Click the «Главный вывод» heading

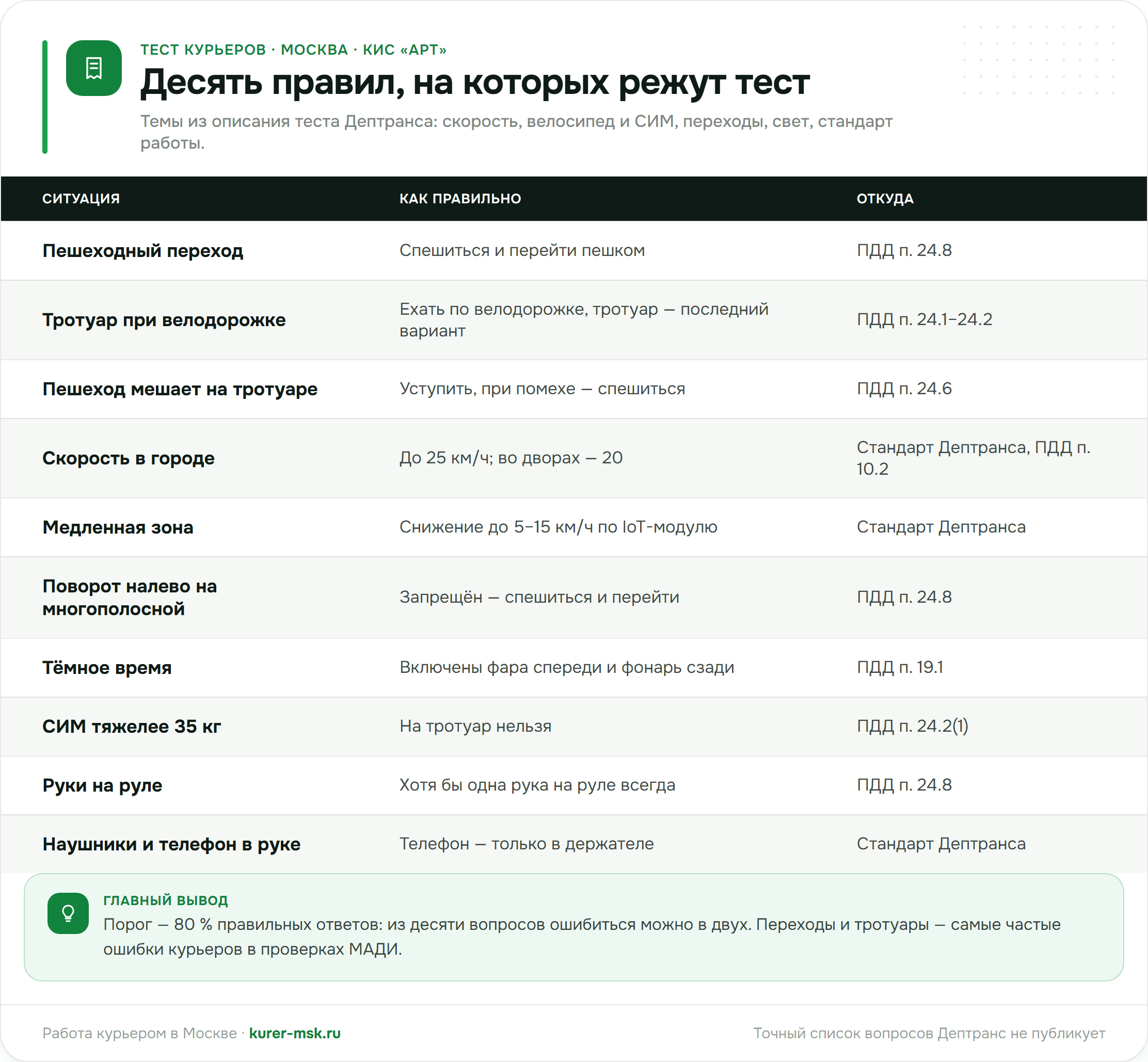coord(166,900)
